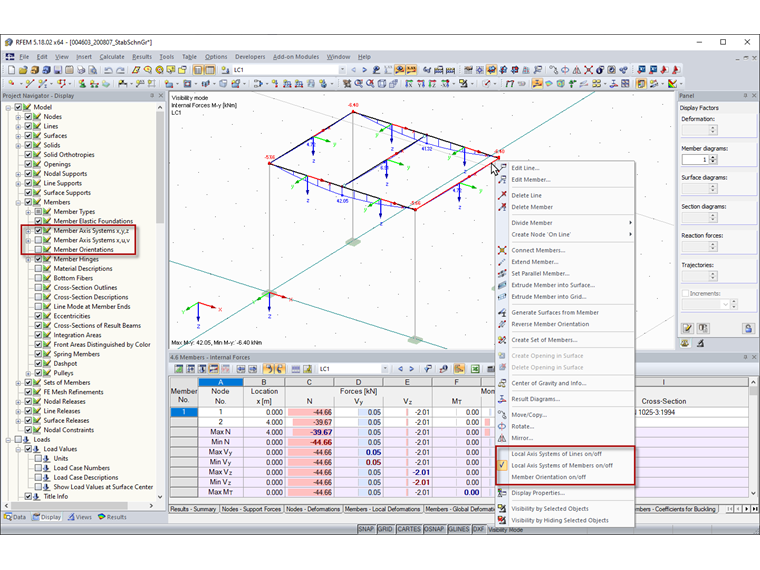Click the rainbow color scale toolbar icon
Screen dimensions: 760x570
click(x=672, y=84)
